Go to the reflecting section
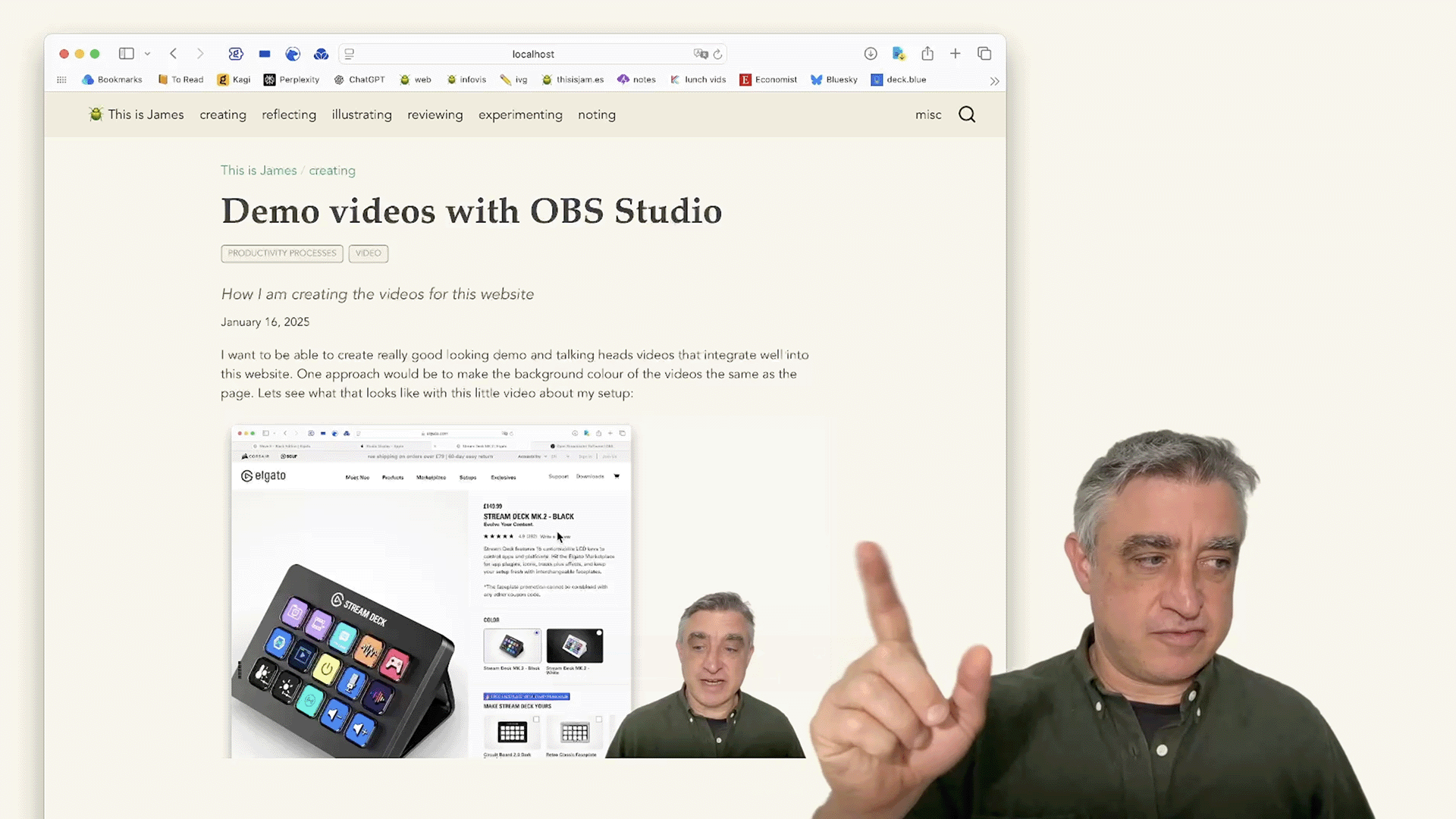 pos(289,115)
